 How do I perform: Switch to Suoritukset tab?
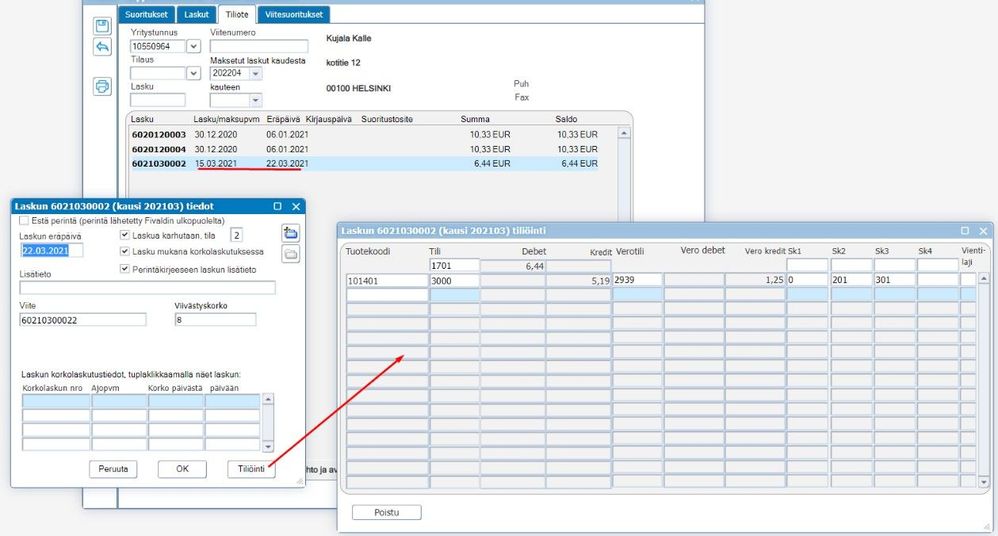(146, 14)
